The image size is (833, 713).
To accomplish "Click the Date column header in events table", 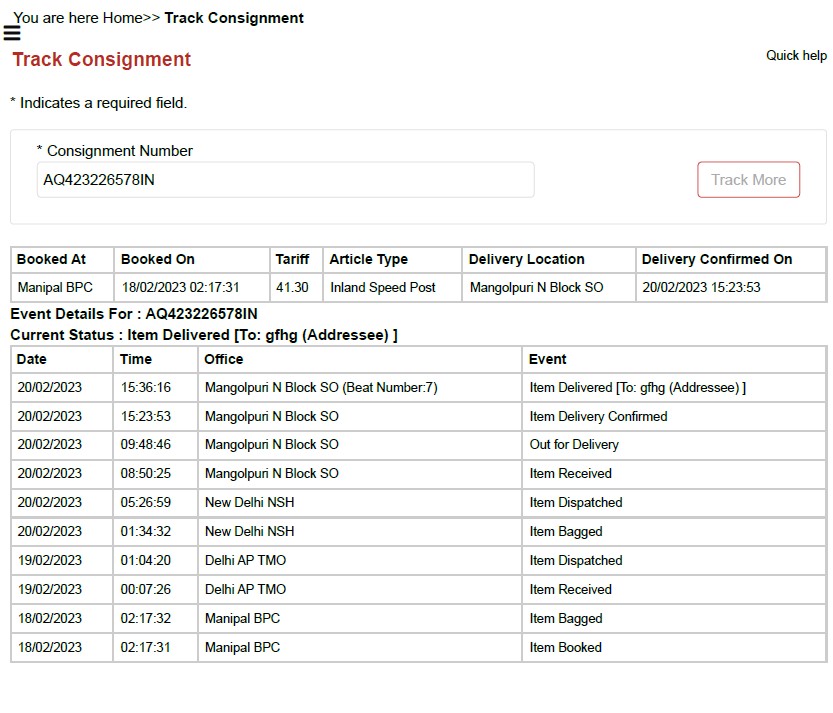I will tap(31, 359).
